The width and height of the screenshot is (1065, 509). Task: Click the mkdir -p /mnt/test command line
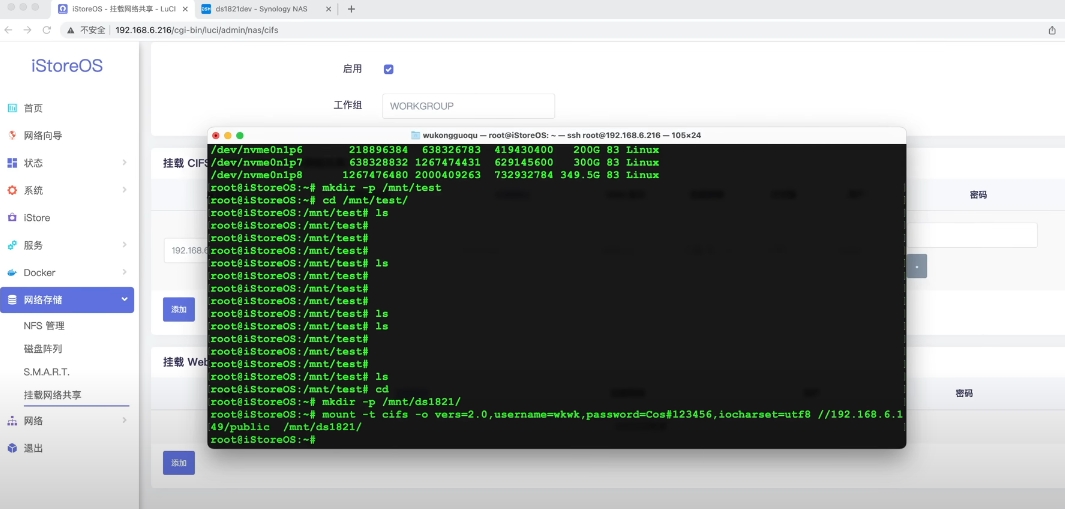[326, 188]
